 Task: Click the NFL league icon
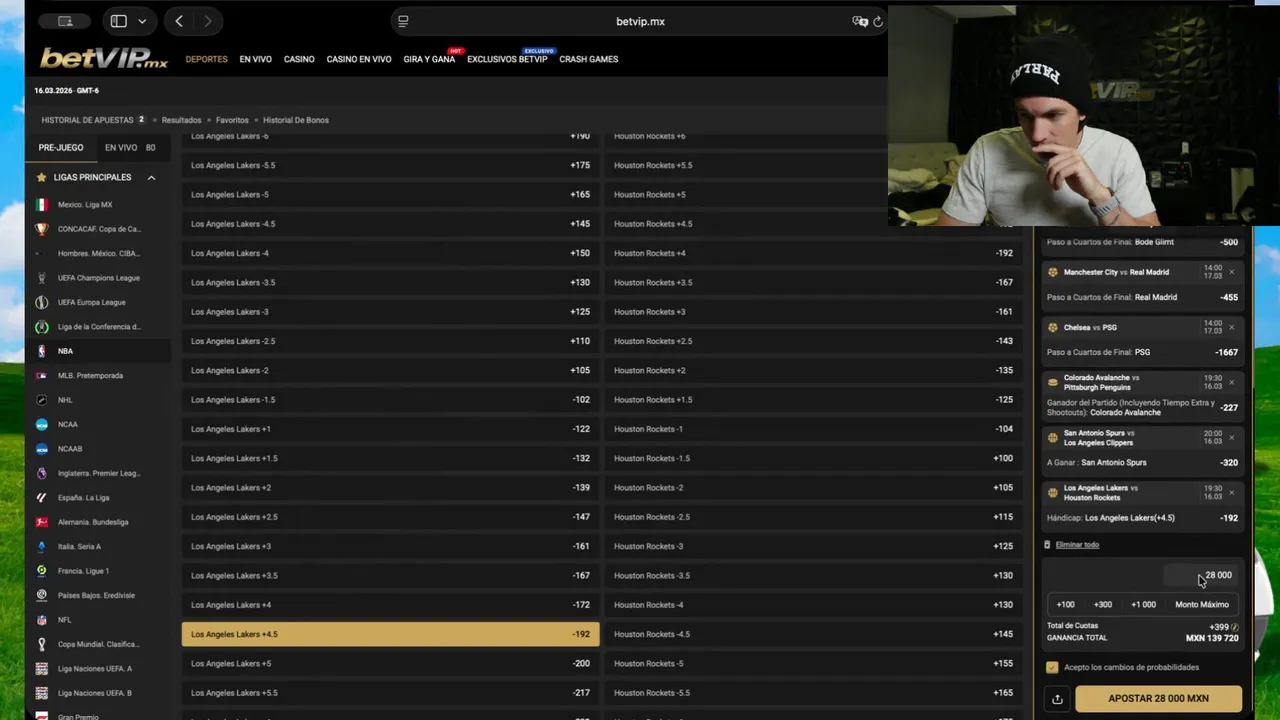pyautogui.click(x=41, y=620)
